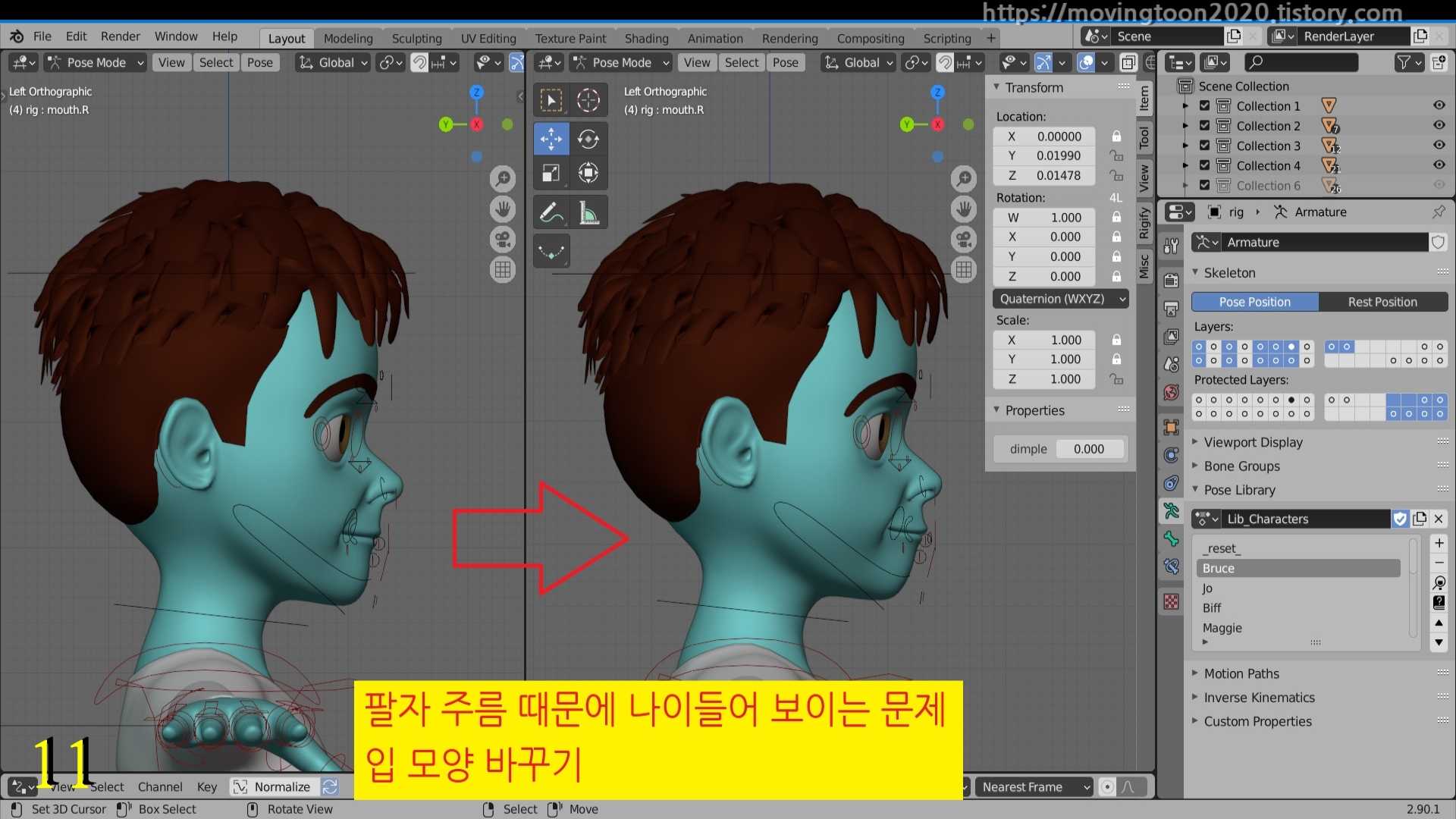Move pose down in library list
Screen dimensions: 1456x819
pos(1439,642)
